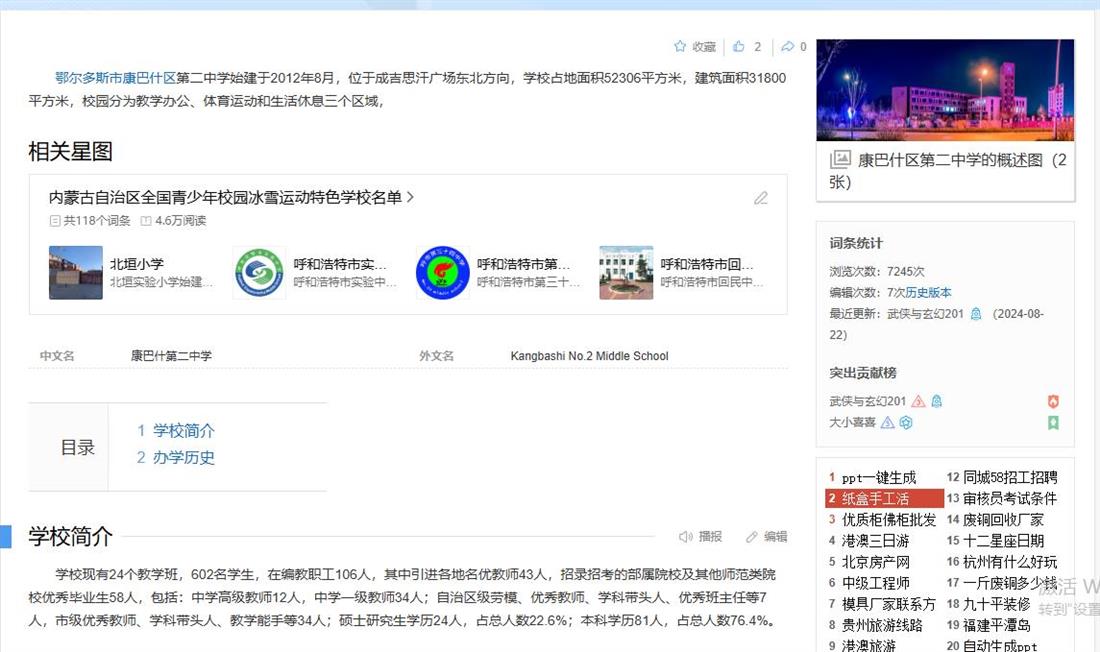Click the pencil edit icon in 相关星图 card

coord(760,198)
